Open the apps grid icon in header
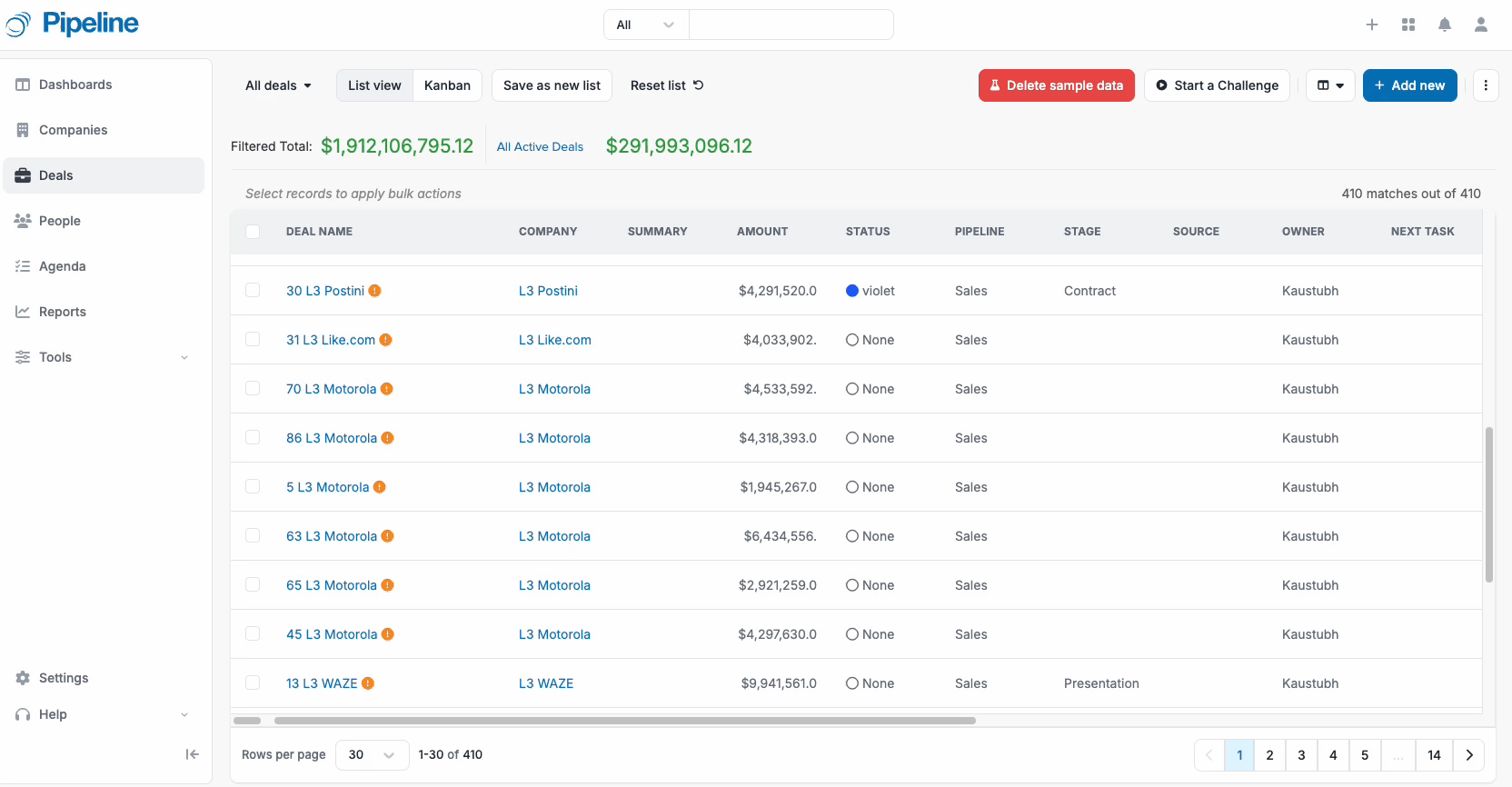 pos(1408,25)
